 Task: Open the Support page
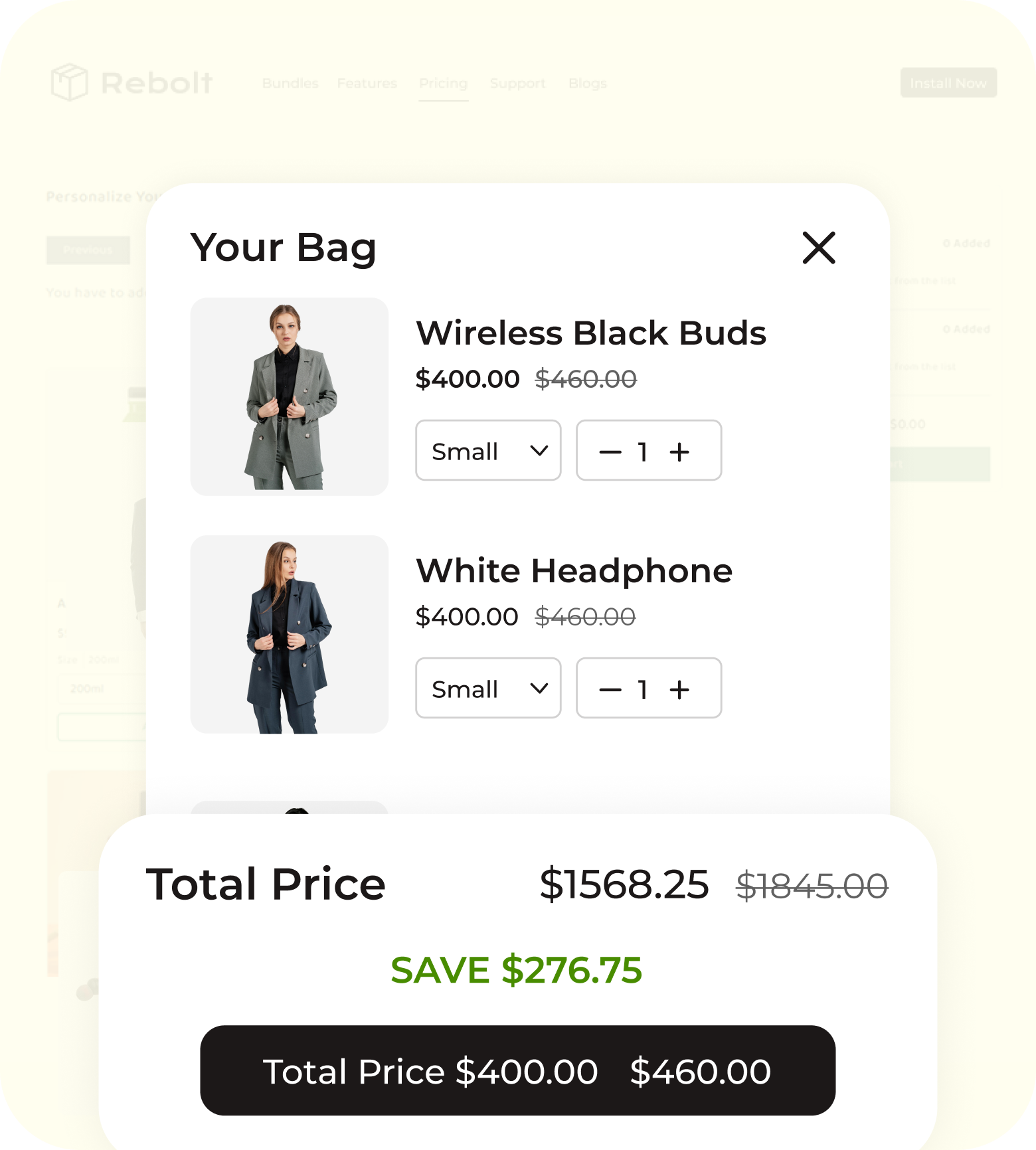point(517,84)
